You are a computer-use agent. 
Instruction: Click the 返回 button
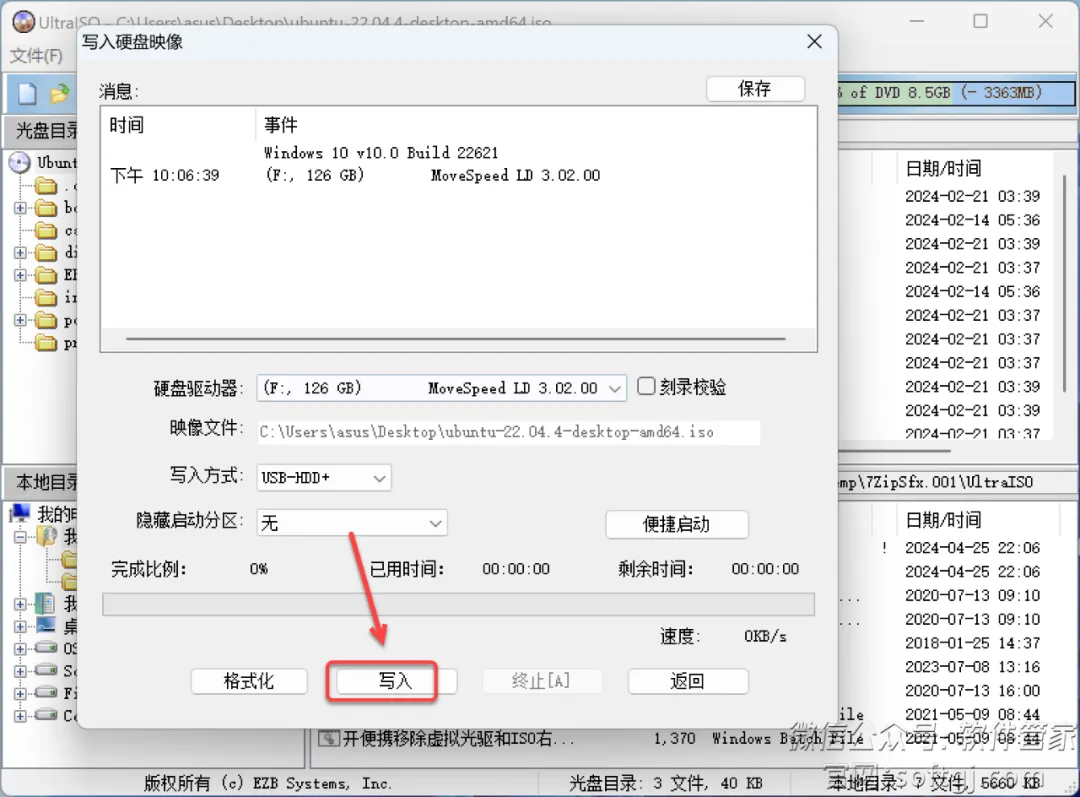(x=687, y=681)
